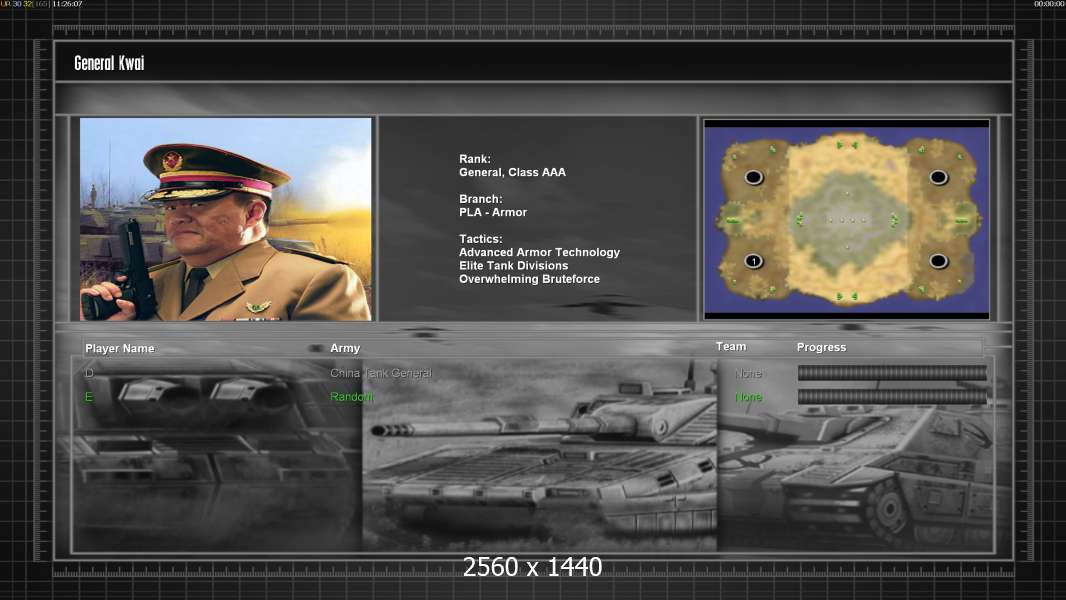Click the 'Progress' column header
The image size is (1066, 600).
pos(821,347)
